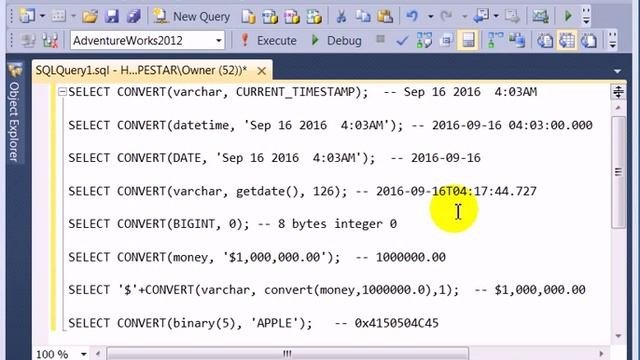Viewport: 640px width, 360px height.
Task: Click 'binary(5)' in the last SELECT
Action: pos(204,323)
